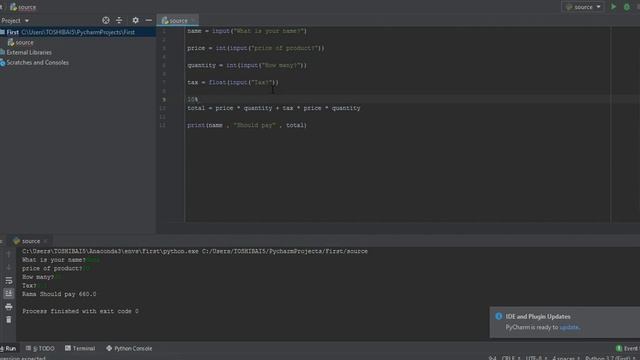Collapse all in Project panel

pos(119,20)
